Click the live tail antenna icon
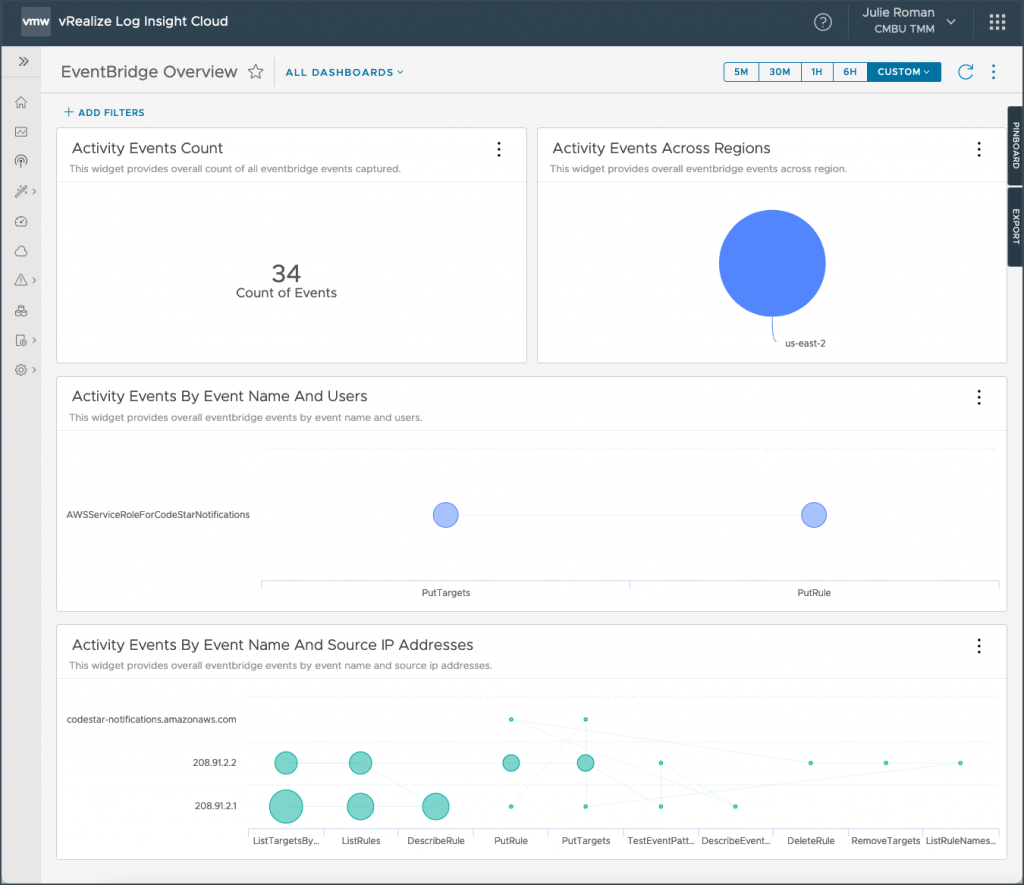 click(21, 161)
